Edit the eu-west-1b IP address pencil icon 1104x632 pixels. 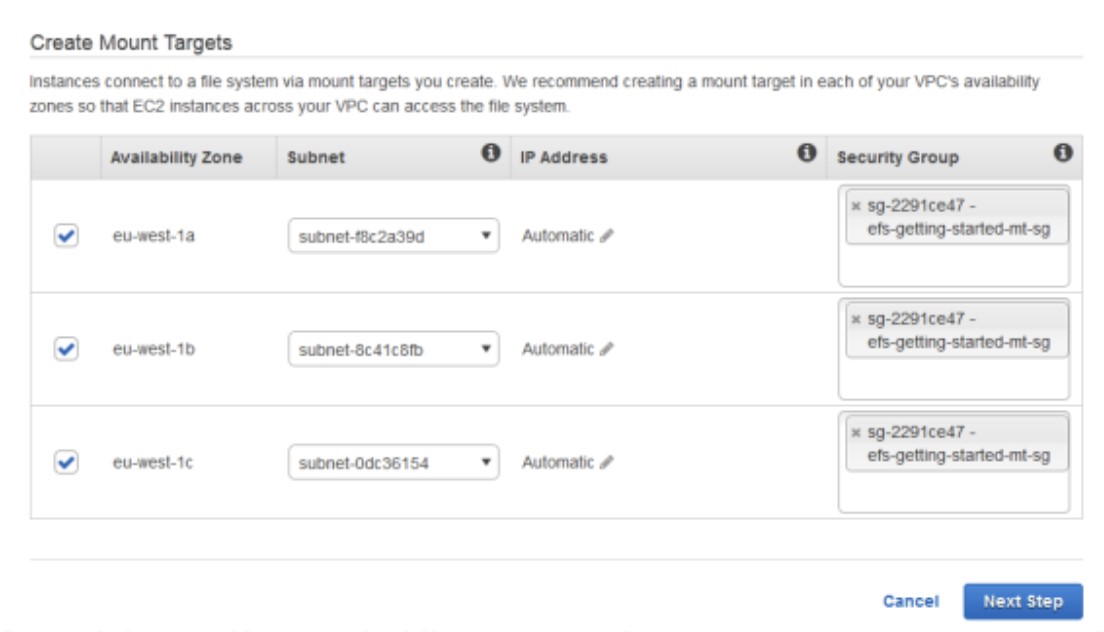click(x=606, y=350)
